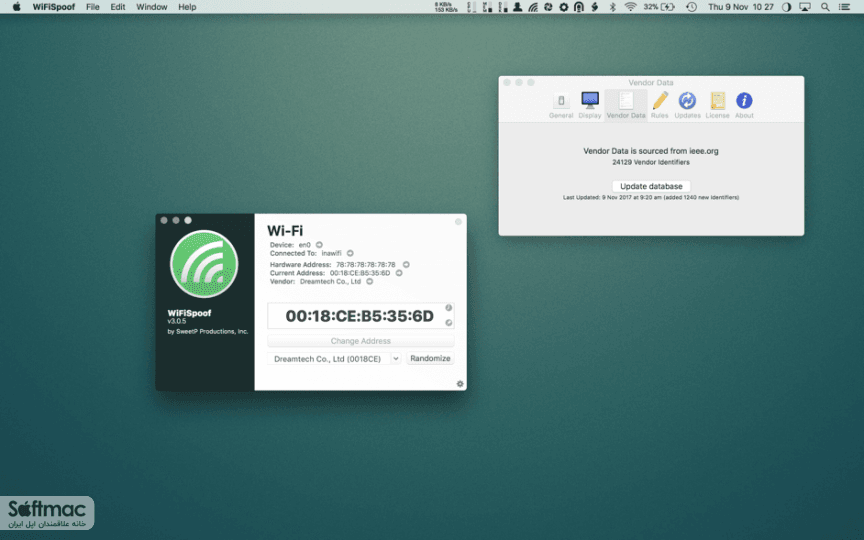Click the Bluetooth menu bar icon
864x540 pixels.
(612, 7)
